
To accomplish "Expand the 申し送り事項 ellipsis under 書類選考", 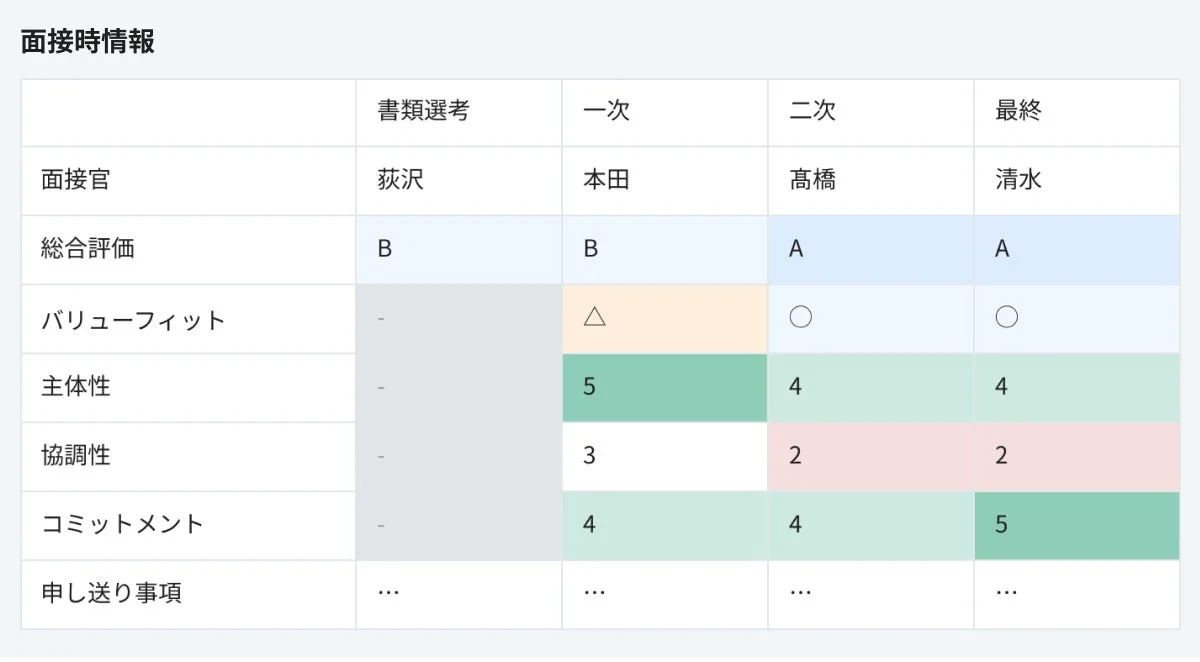I will [x=387, y=593].
